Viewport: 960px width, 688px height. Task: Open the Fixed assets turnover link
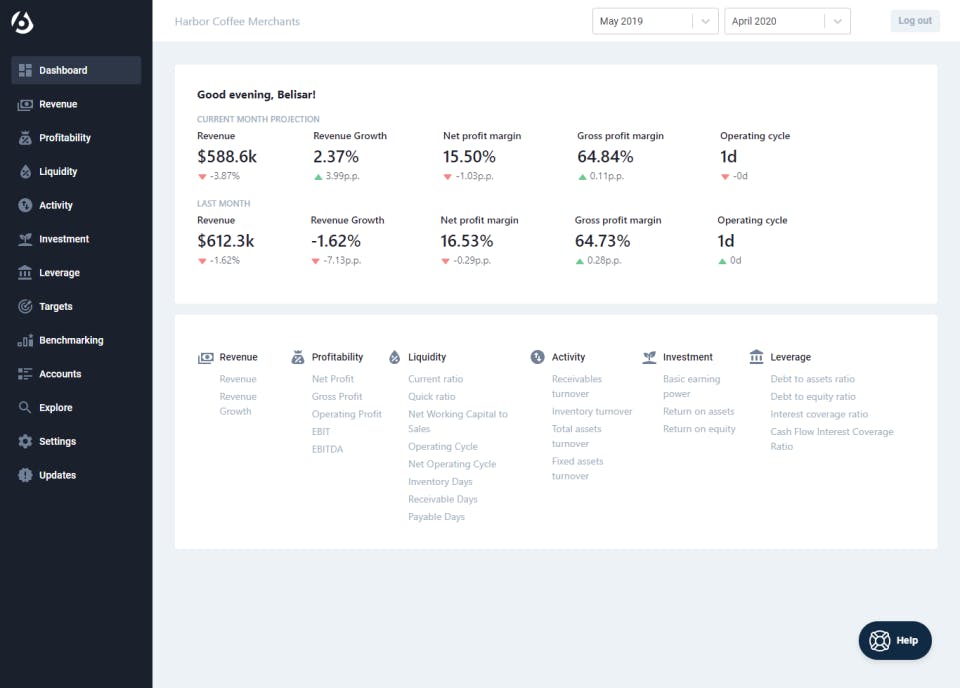tap(577, 469)
